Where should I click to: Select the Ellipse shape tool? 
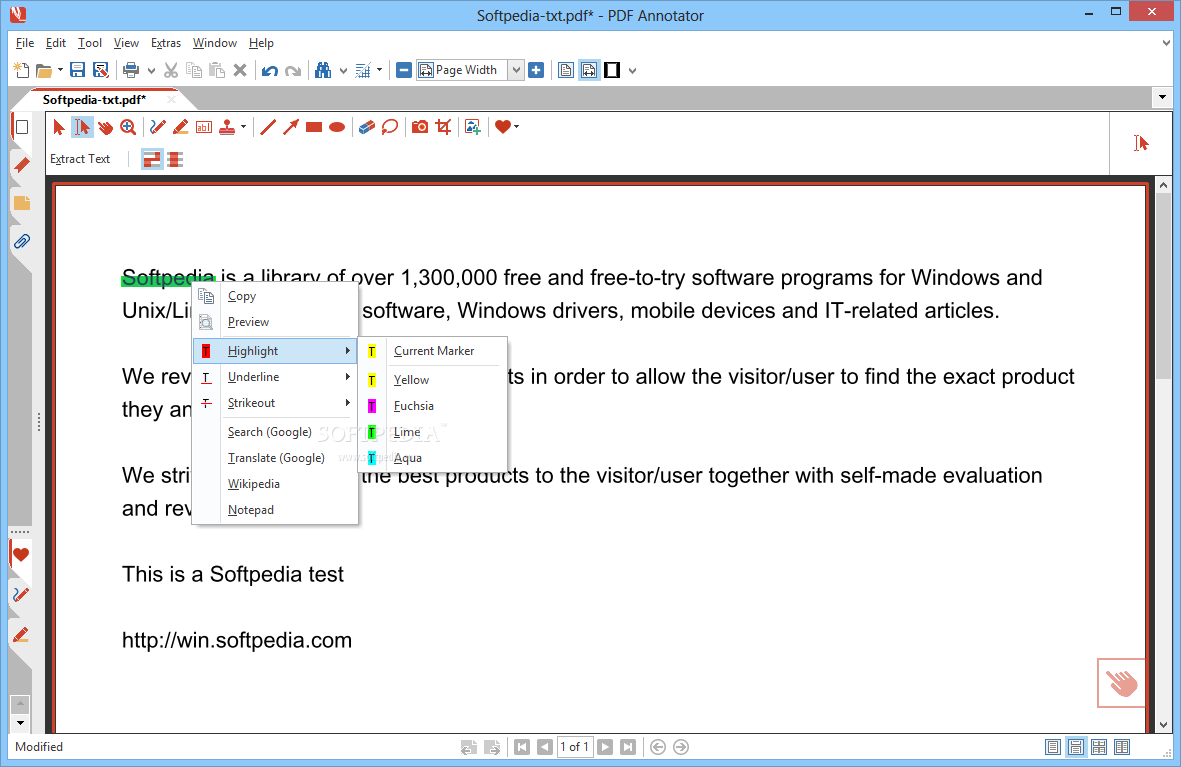337,127
